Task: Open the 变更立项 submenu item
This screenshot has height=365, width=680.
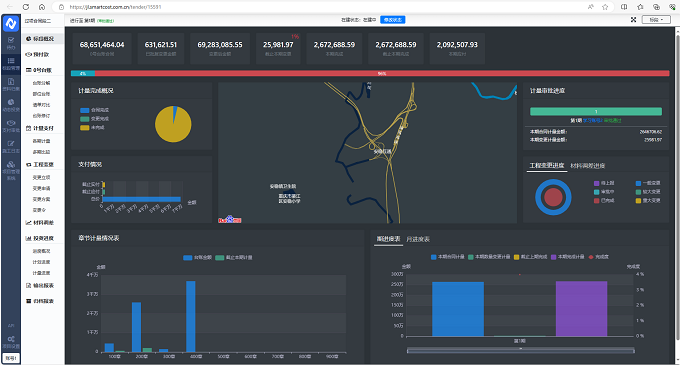Action: 42,177
